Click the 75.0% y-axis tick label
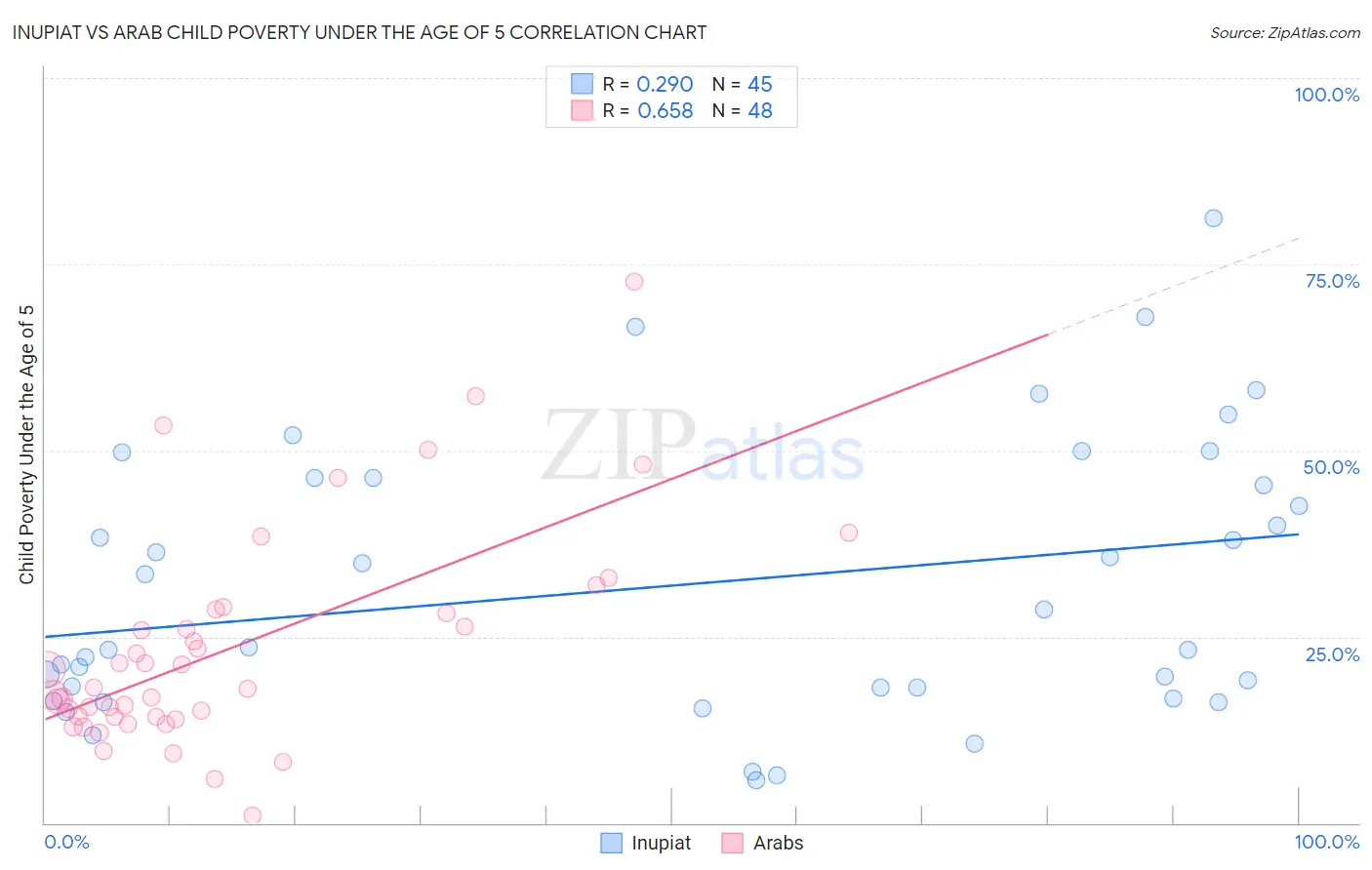1372x870 pixels. click(x=1332, y=281)
